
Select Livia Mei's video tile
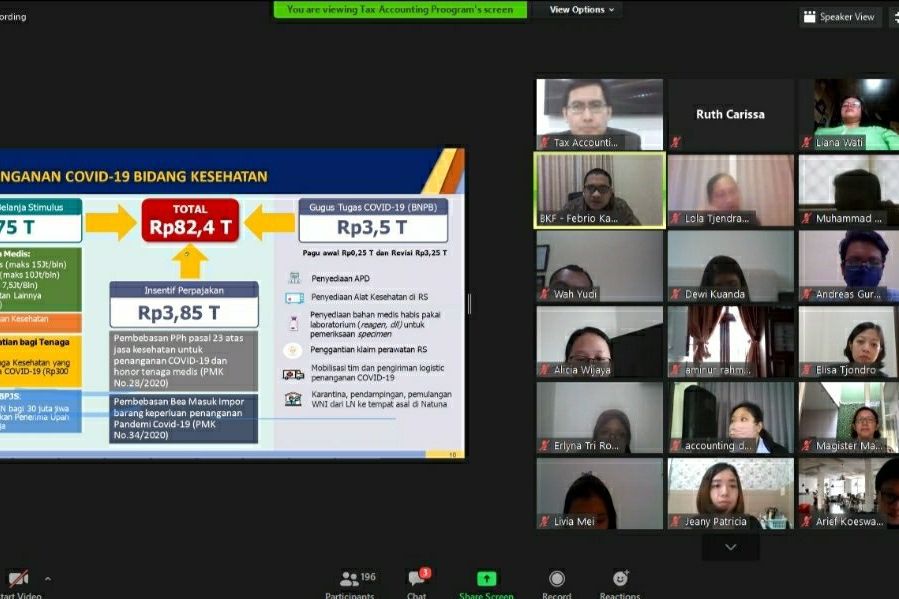coord(600,493)
